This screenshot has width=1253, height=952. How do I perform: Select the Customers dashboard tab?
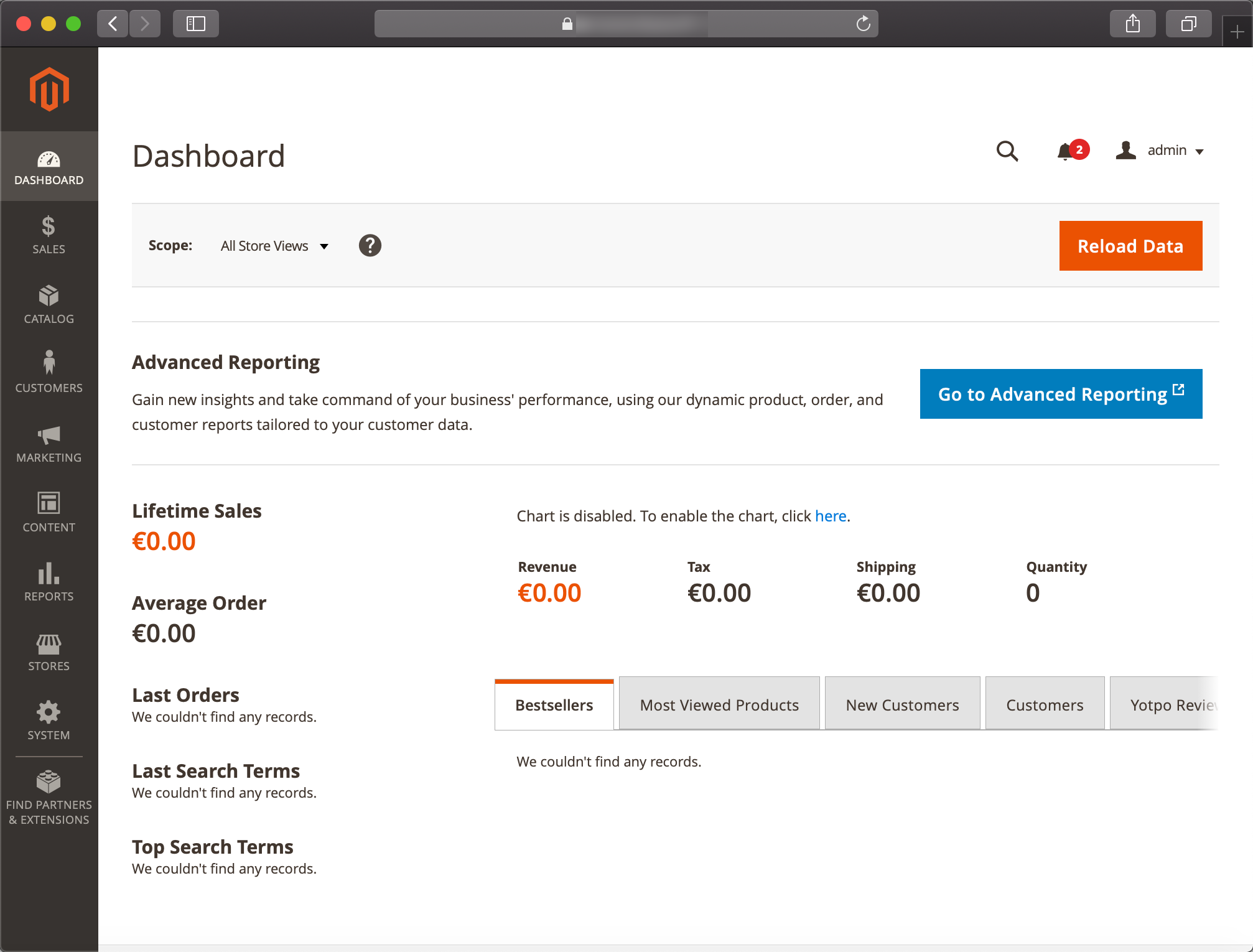click(x=1045, y=704)
